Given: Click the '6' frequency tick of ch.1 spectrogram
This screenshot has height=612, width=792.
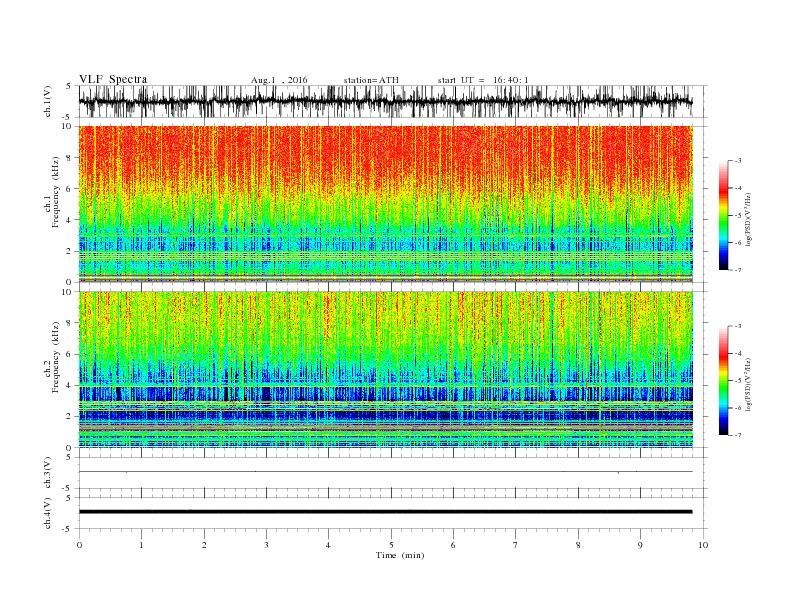Looking at the screenshot, I should click(70, 189).
